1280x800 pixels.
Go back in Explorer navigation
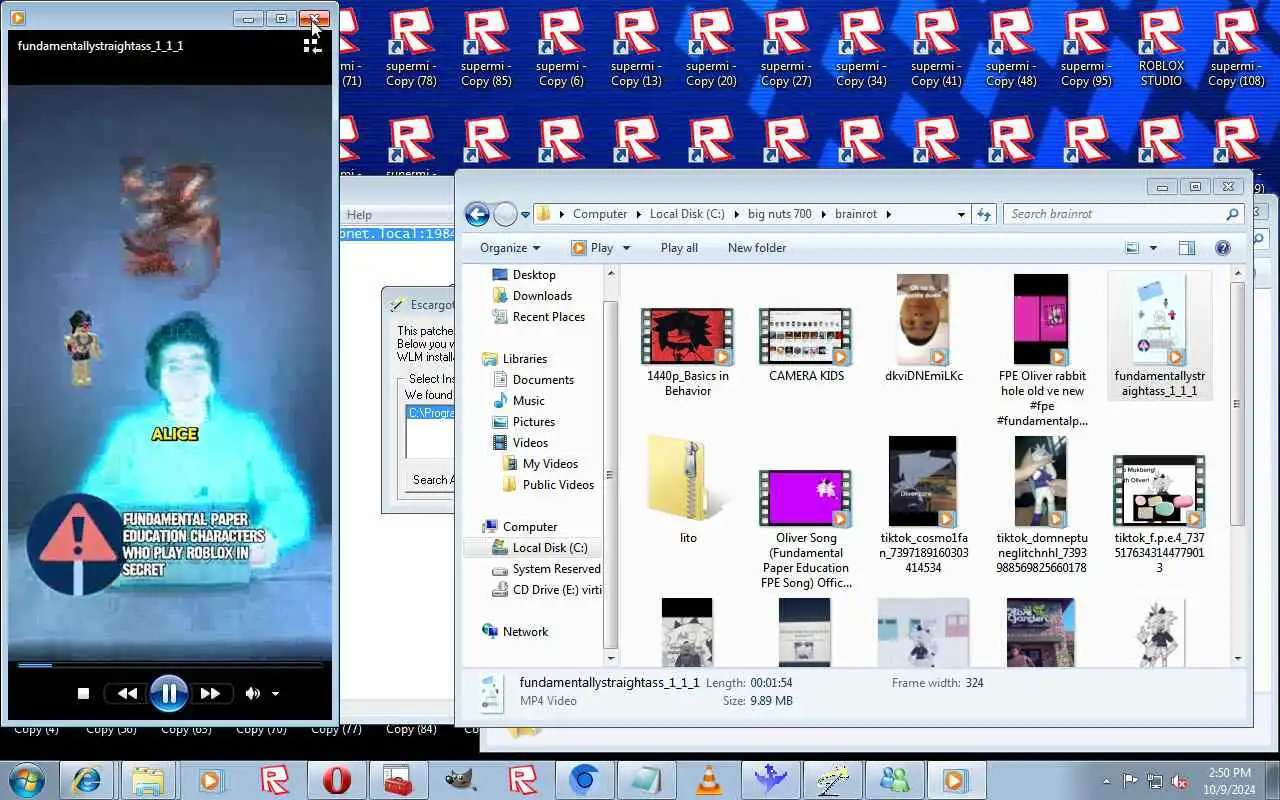(477, 214)
